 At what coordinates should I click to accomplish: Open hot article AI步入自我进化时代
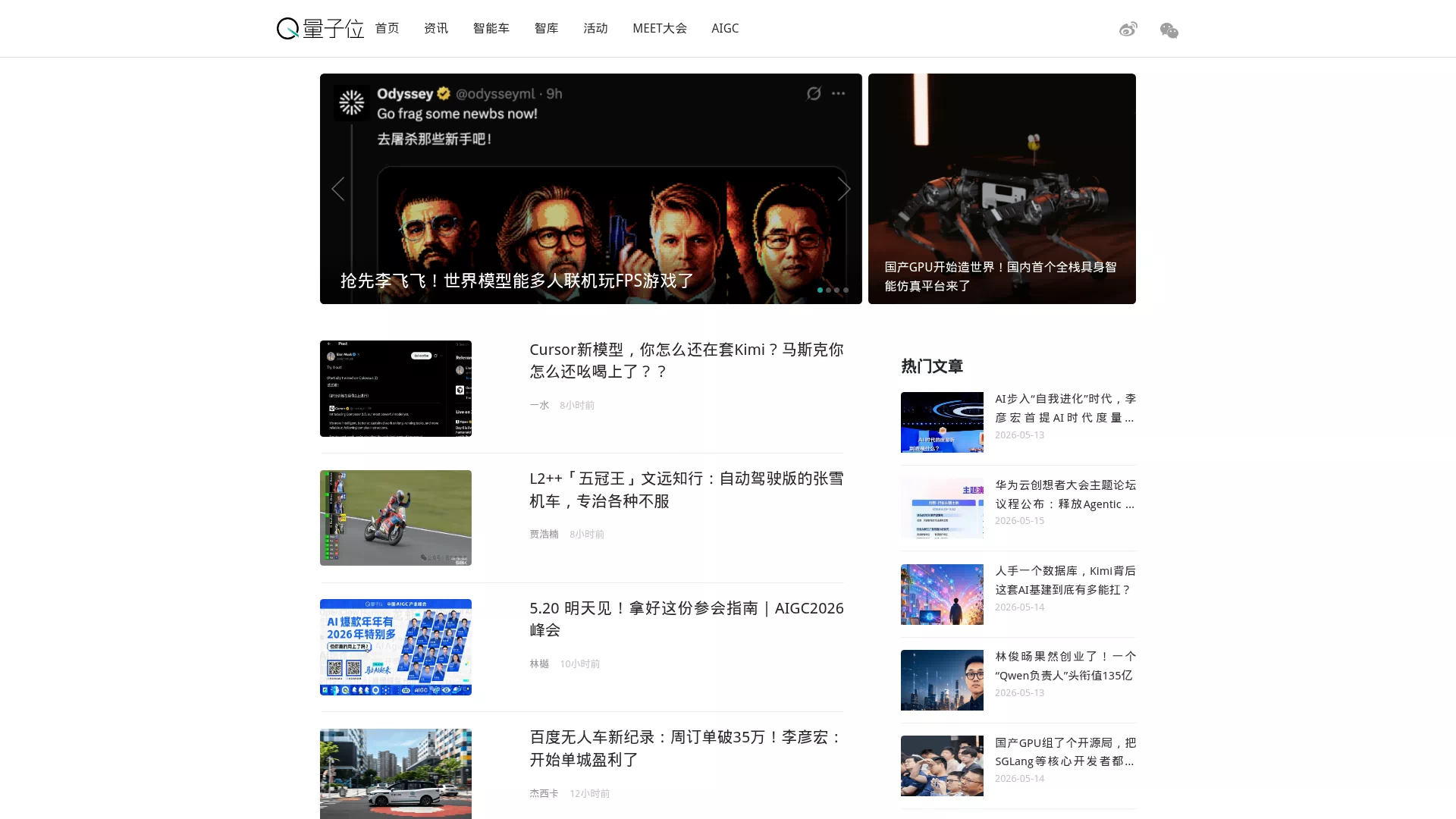pyautogui.click(x=1065, y=408)
